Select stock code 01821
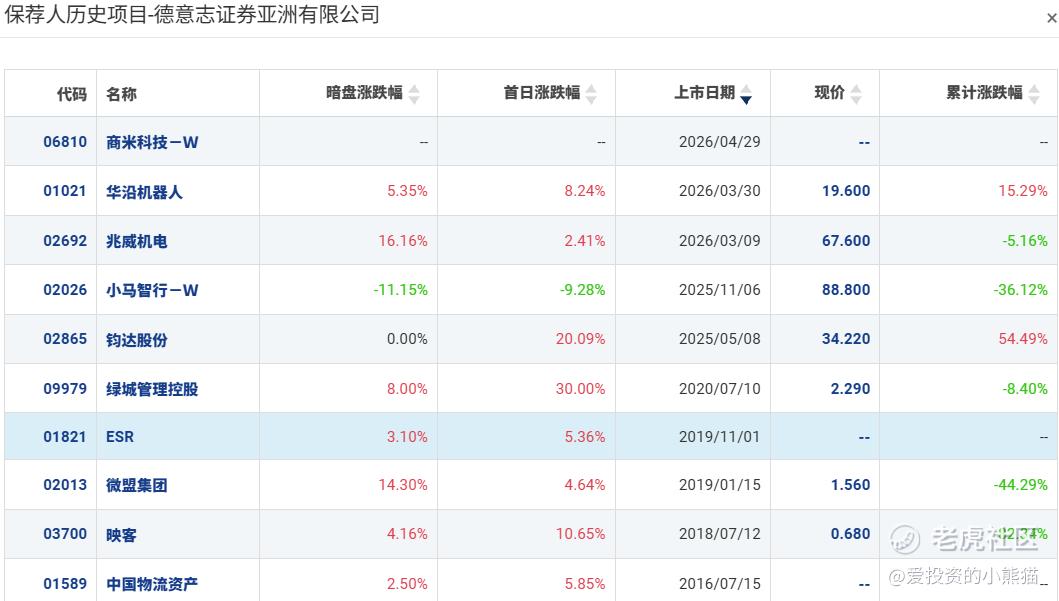This screenshot has width=1059, height=601. [65, 437]
